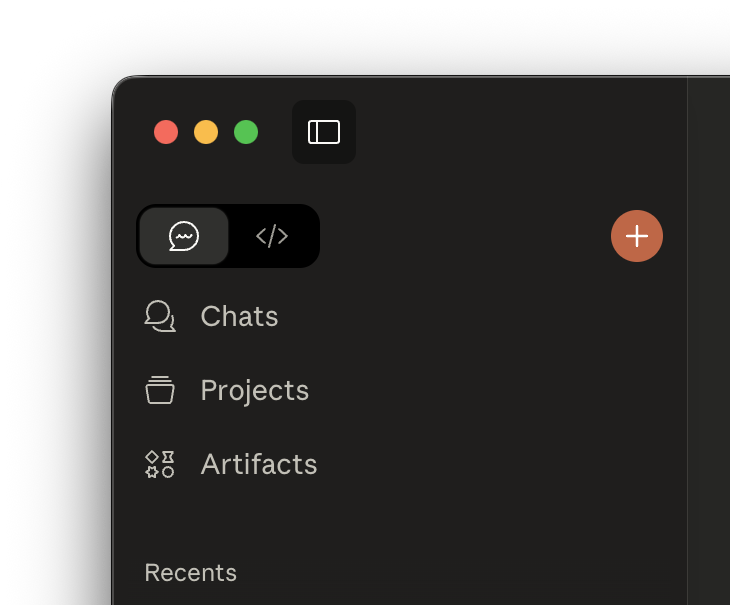This screenshot has width=730, height=605.
Task: Click the Chats speech bubbles icon
Action: tap(160, 316)
